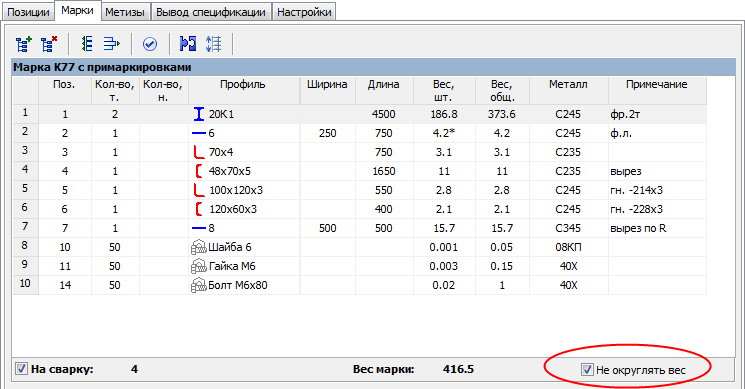Click the Кол-во, т. column header

(115, 91)
